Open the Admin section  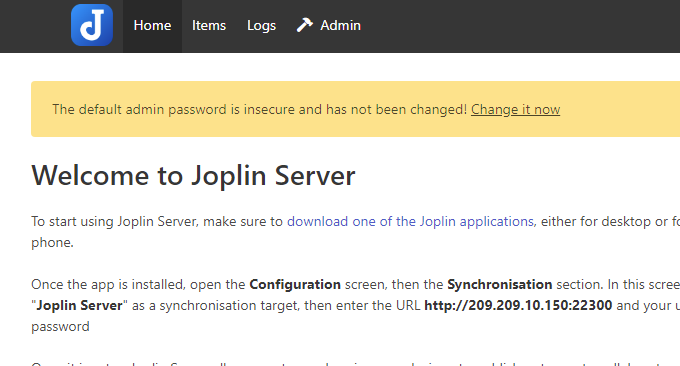[x=329, y=26]
